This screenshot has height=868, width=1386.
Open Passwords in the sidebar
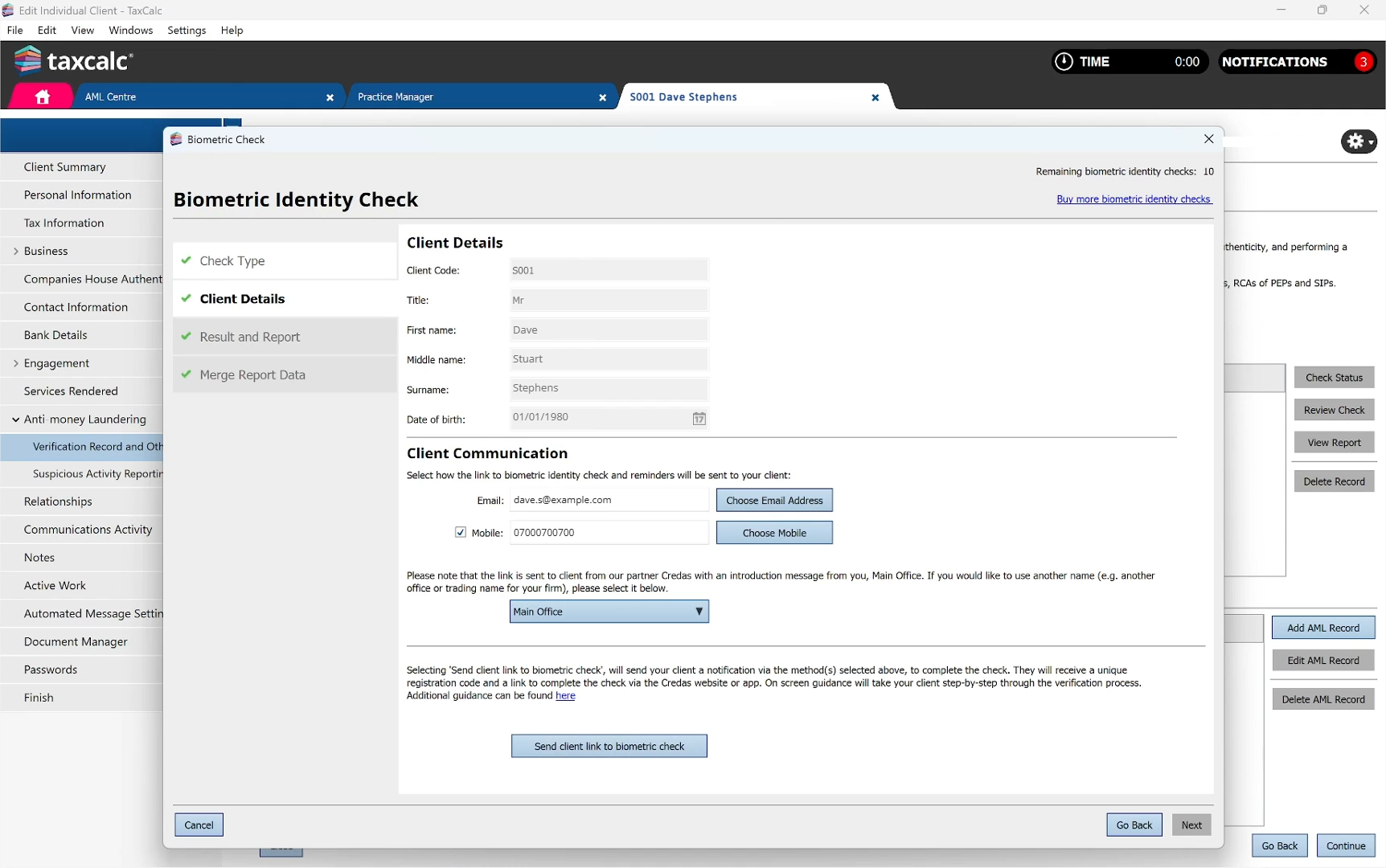(x=81, y=669)
